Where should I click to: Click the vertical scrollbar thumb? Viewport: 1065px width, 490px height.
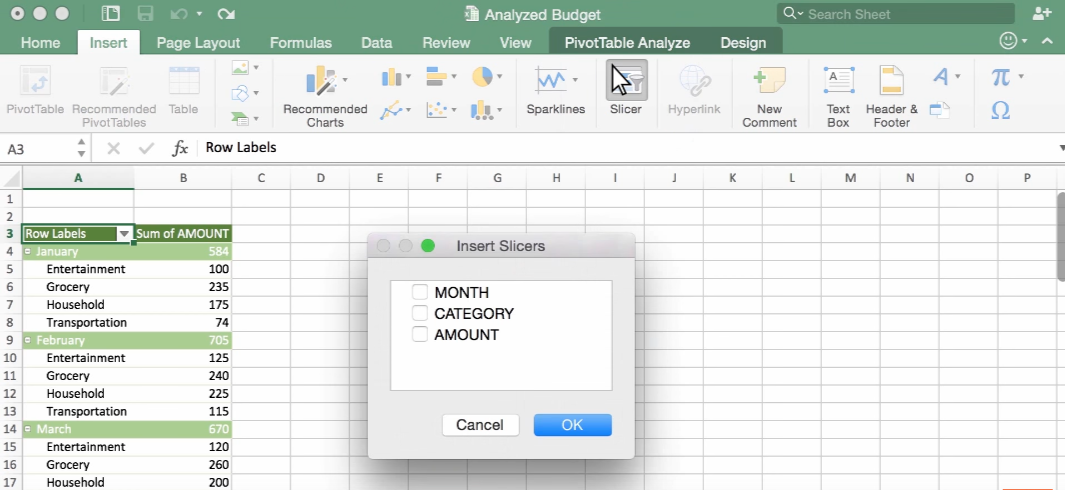pos(1060,235)
